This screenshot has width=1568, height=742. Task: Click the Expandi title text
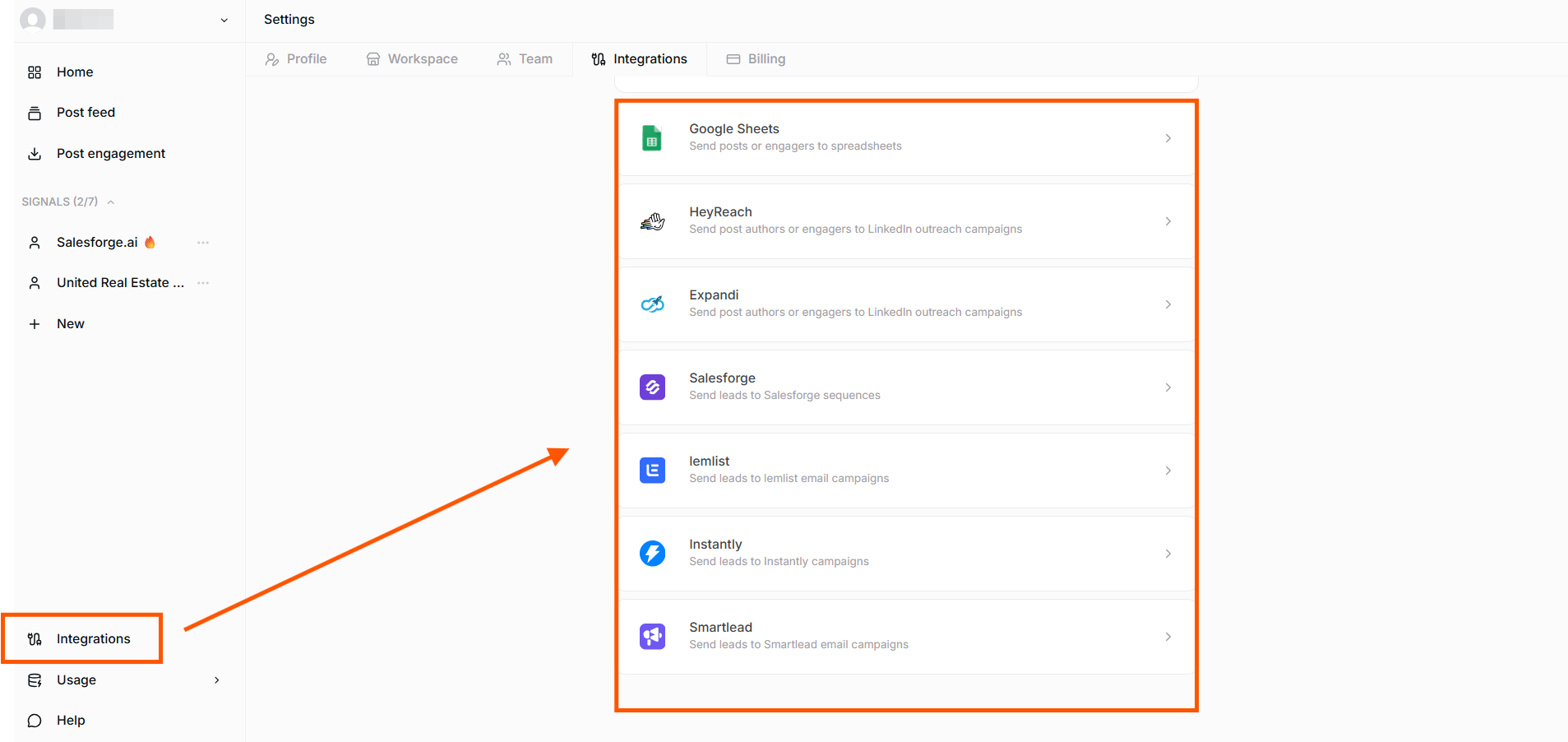coord(714,295)
